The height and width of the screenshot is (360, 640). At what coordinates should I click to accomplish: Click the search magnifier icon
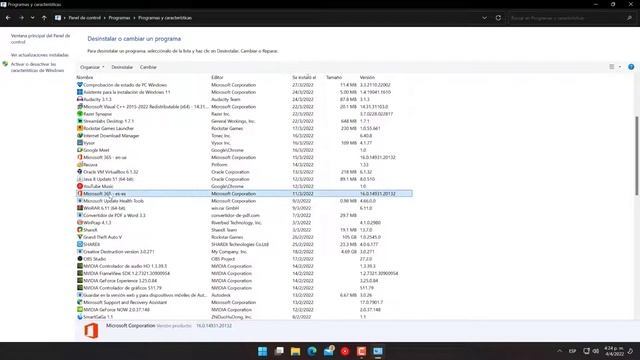click(629, 18)
